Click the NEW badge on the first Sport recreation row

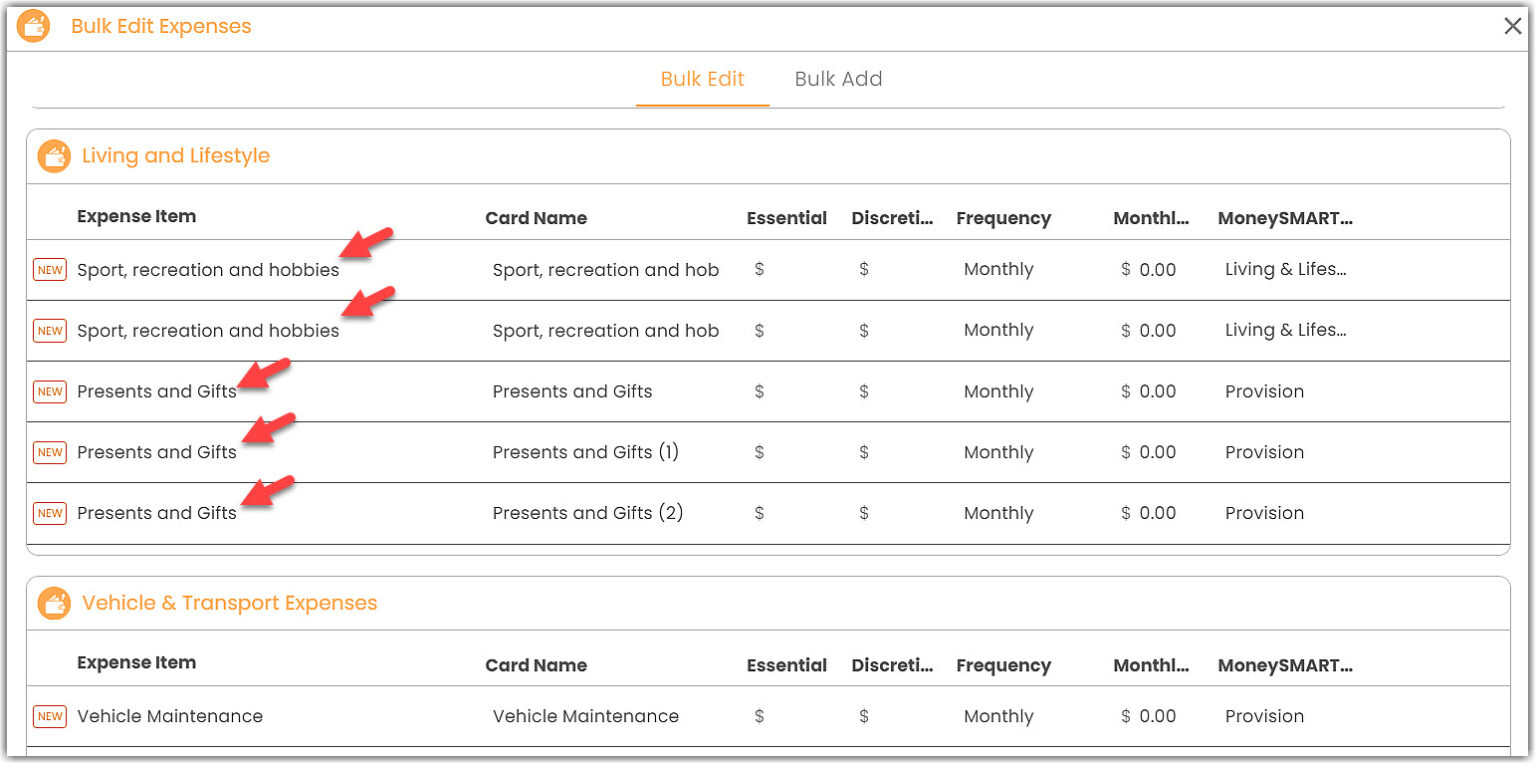point(49,270)
